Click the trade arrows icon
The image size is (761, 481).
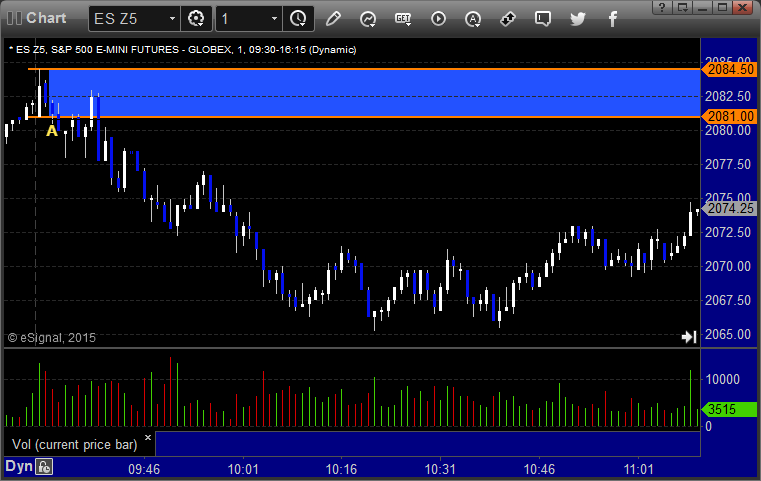(508, 19)
